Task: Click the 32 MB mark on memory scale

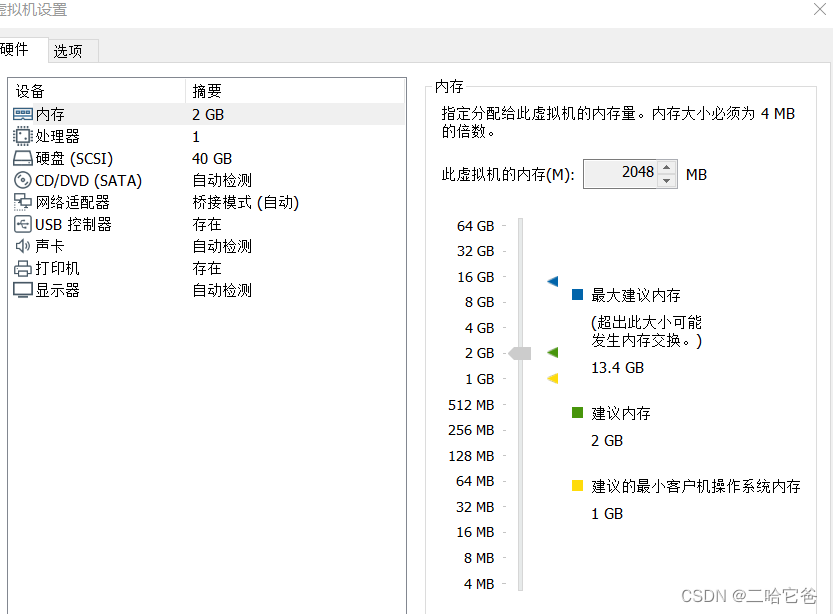Action: coord(475,507)
